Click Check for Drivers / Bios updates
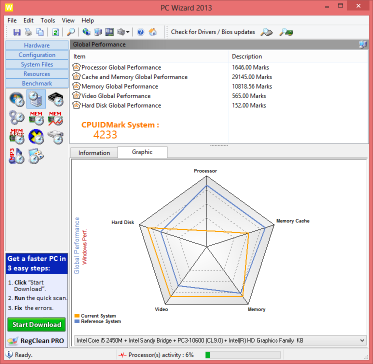The width and height of the screenshot is (373, 364). [x=213, y=32]
